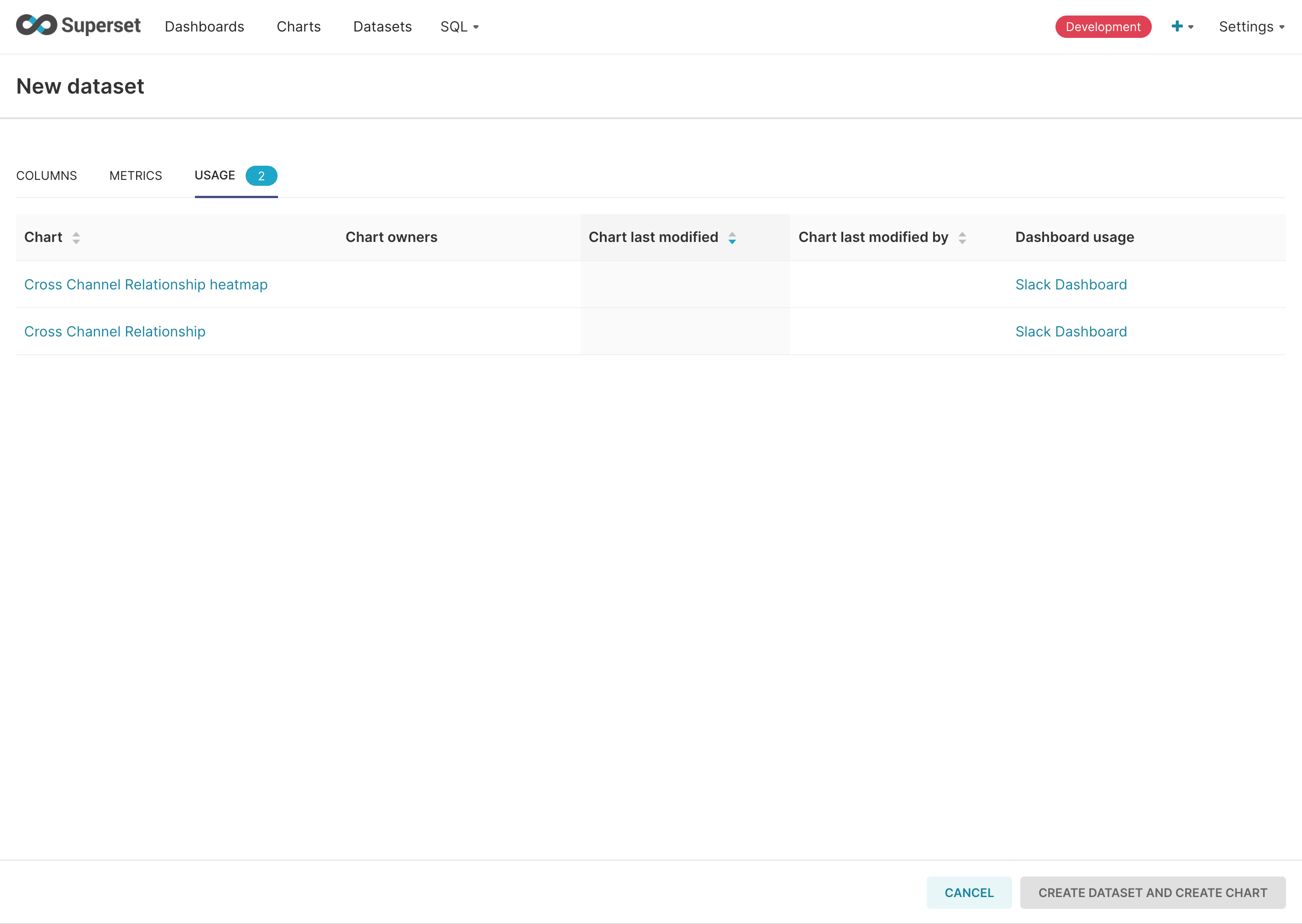Click the Development environment badge

point(1102,26)
